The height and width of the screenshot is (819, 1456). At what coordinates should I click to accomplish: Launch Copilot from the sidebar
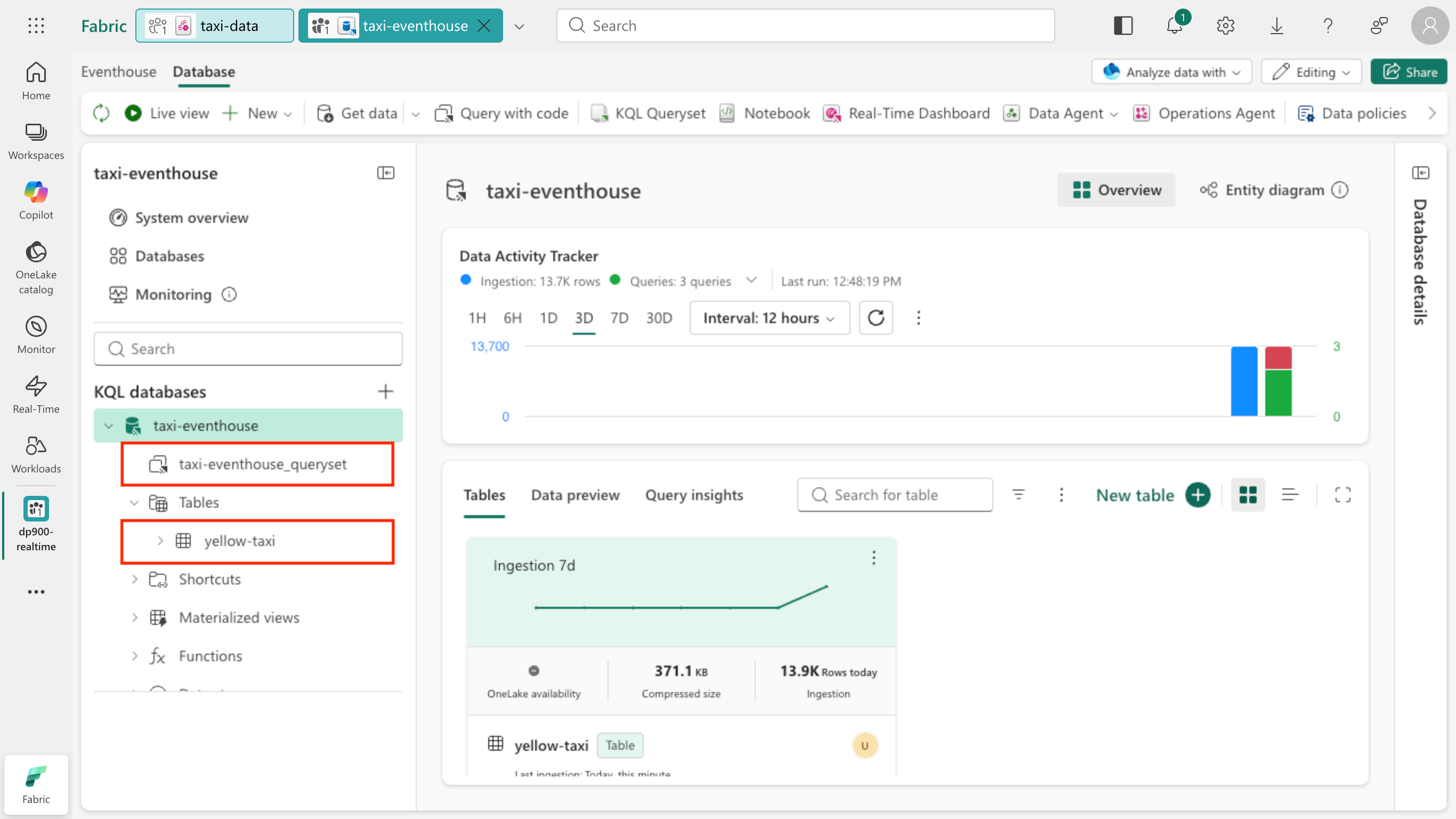tap(36, 201)
